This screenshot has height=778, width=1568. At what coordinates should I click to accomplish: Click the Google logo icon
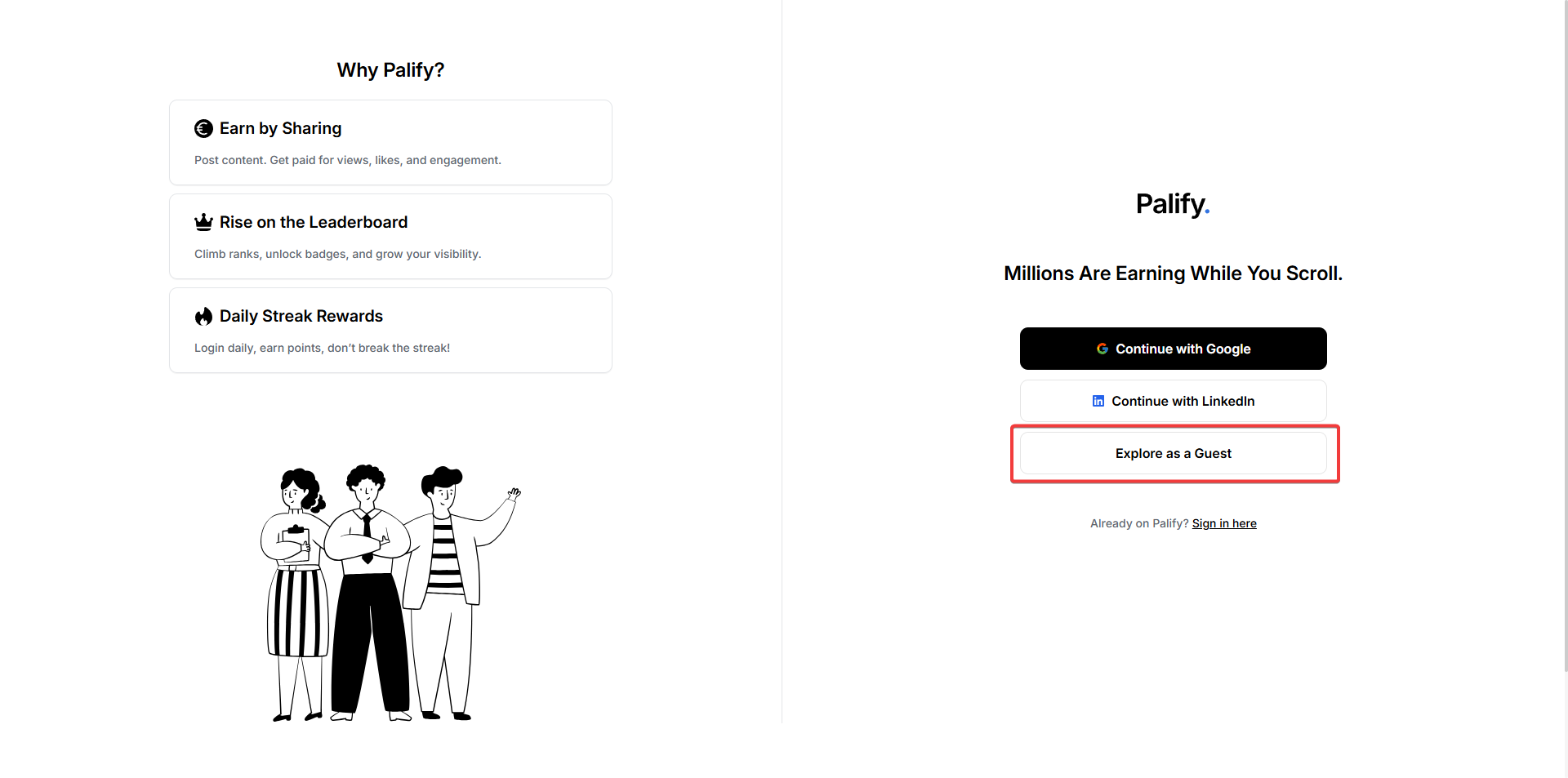1102,349
